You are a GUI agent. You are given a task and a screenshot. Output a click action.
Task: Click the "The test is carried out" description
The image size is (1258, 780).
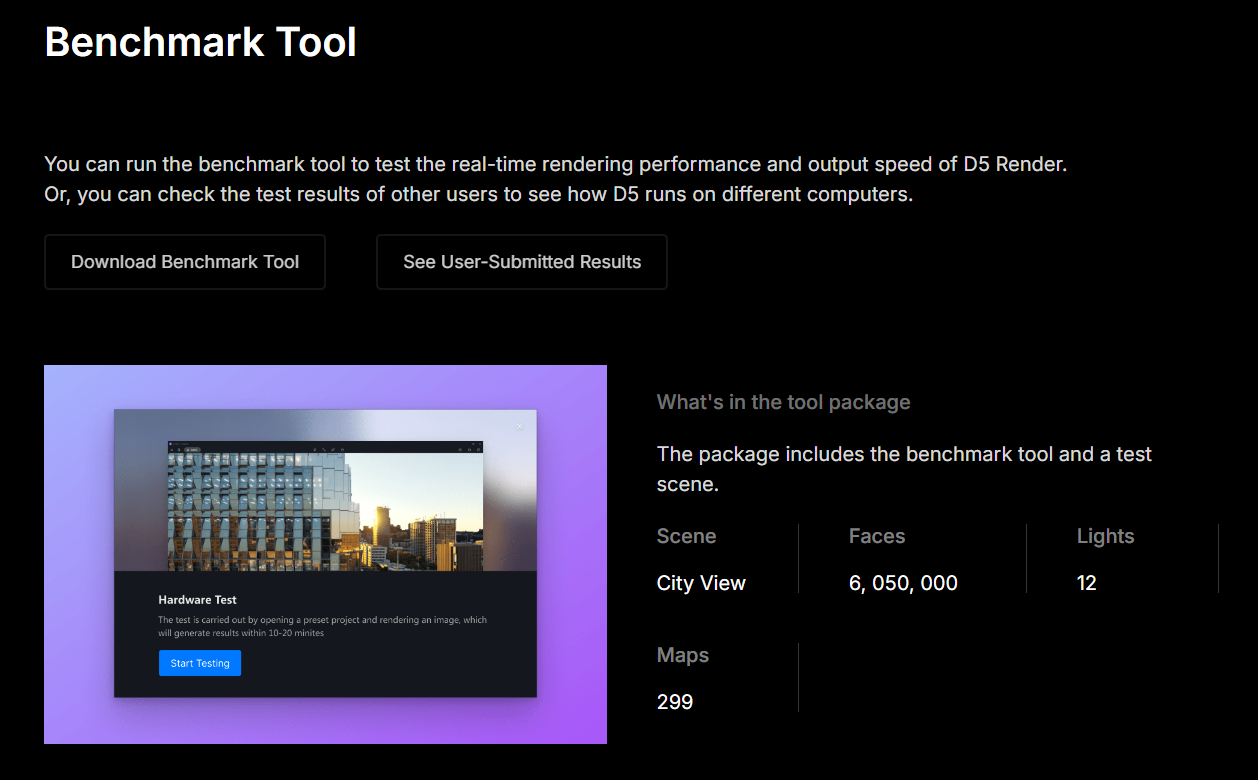[323, 626]
